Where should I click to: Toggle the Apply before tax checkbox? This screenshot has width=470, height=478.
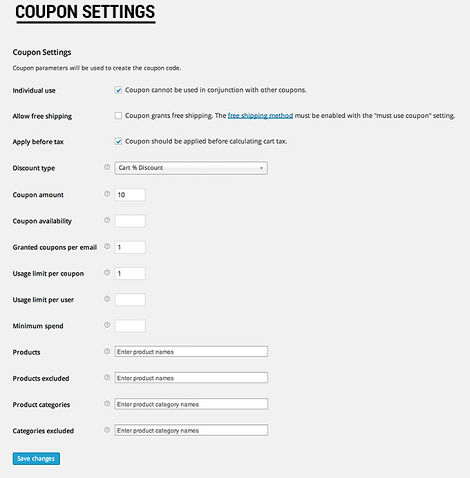coord(118,141)
